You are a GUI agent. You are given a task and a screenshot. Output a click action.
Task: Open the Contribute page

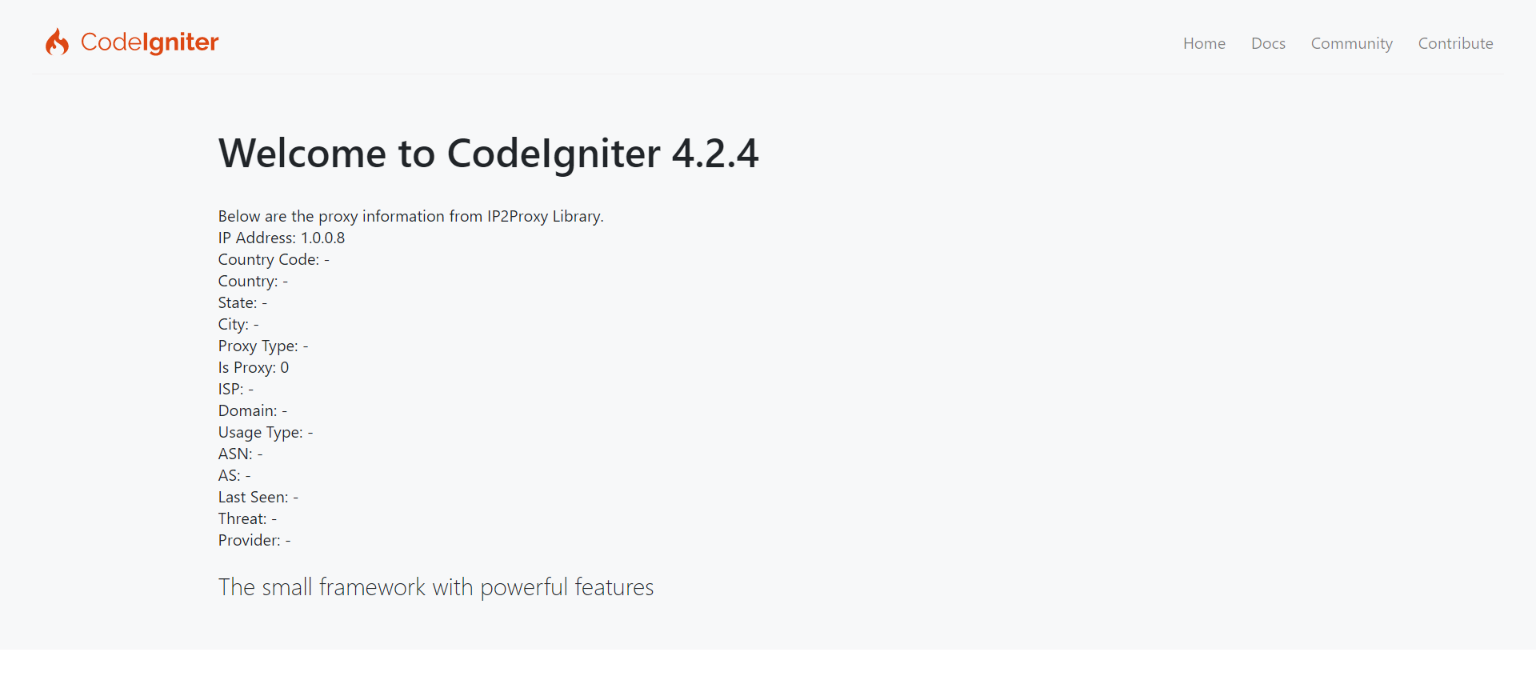pos(1455,43)
